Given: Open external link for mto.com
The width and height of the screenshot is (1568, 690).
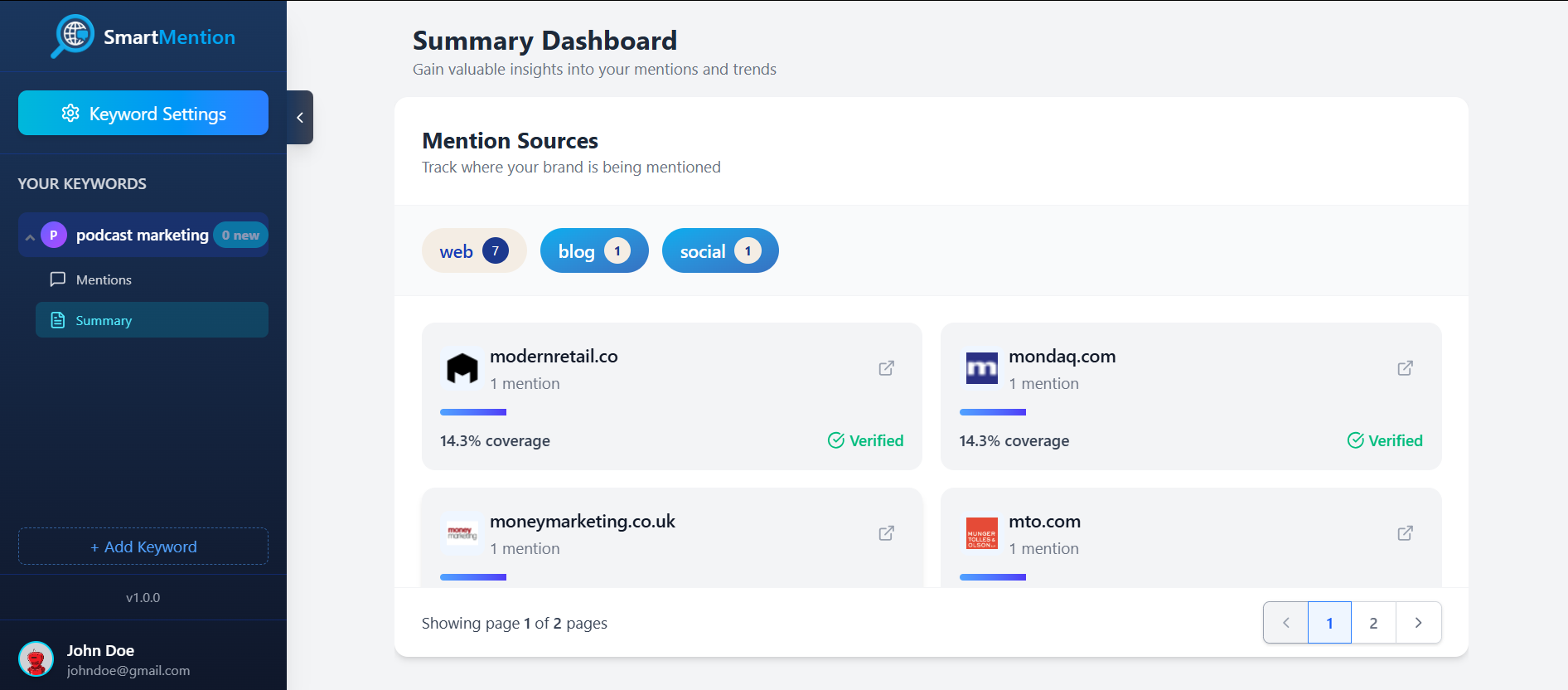Looking at the screenshot, I should tap(1405, 533).
